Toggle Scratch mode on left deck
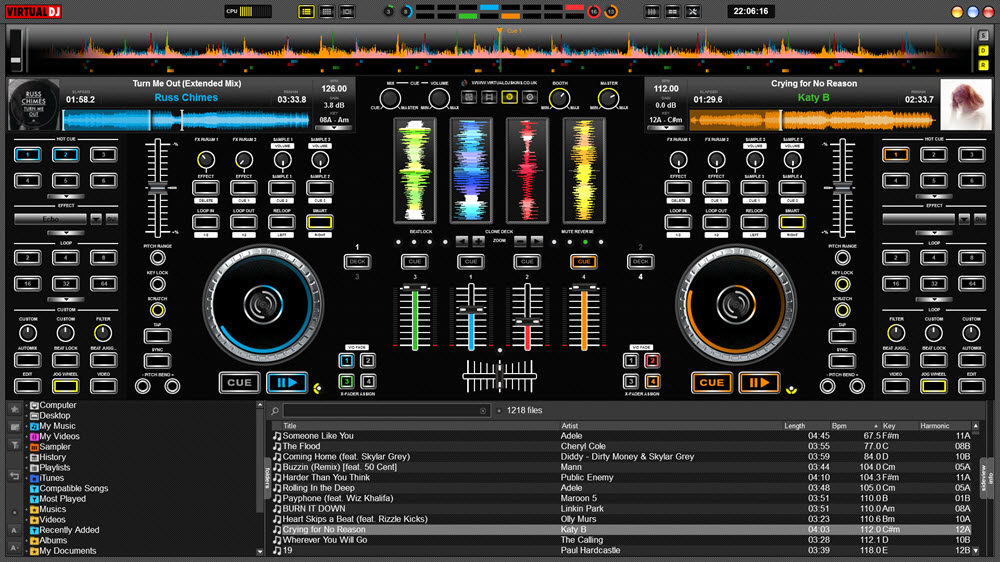1000x562 pixels. (x=158, y=310)
